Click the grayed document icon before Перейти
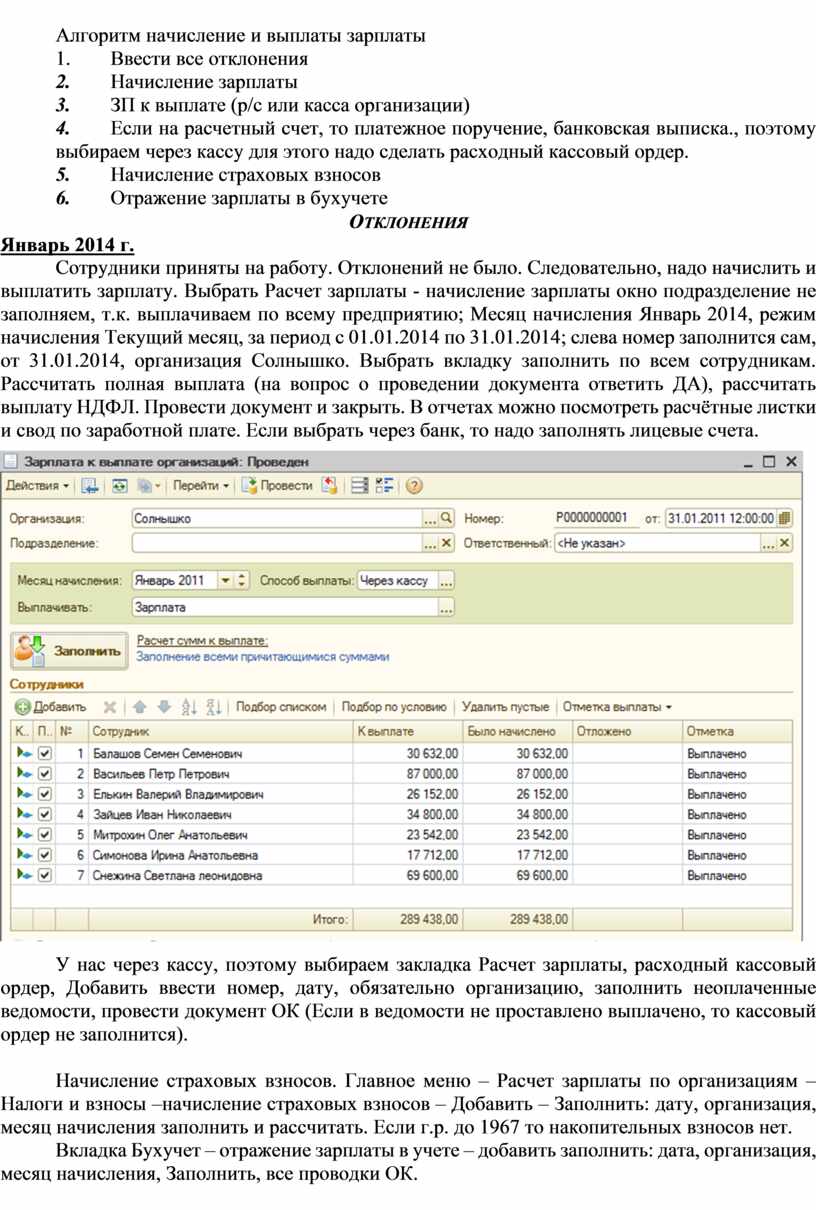816x1210 pixels. tap(147, 486)
